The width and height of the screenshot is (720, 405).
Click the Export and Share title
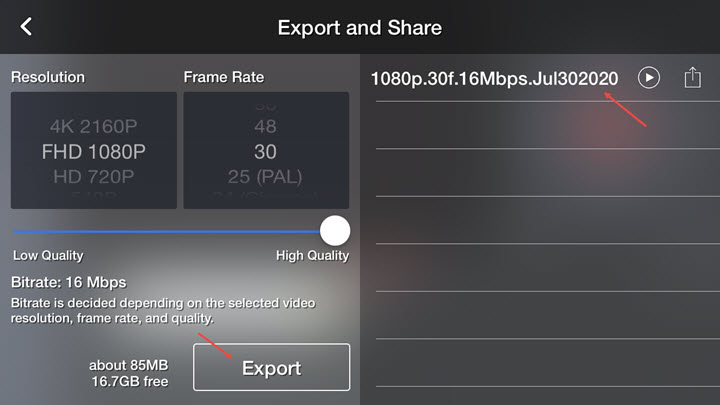359,27
